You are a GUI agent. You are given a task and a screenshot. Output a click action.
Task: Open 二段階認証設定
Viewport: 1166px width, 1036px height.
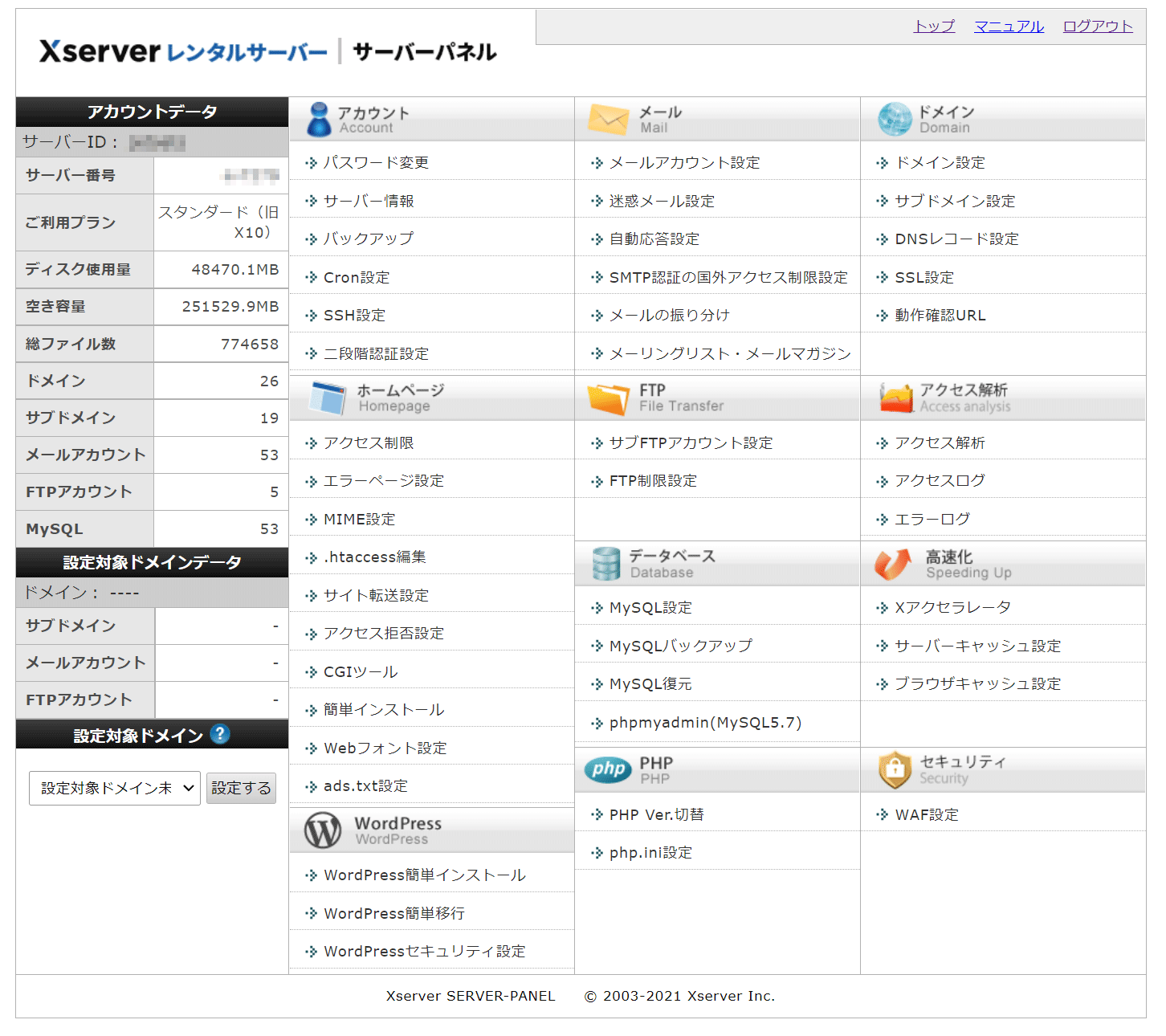(376, 353)
